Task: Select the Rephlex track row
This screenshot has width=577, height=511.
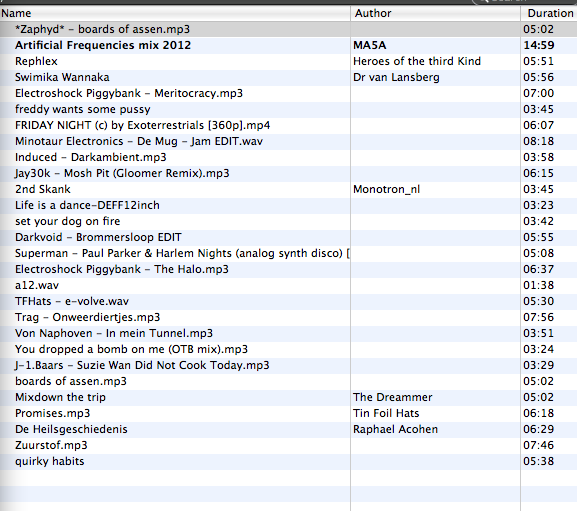Action: click(288, 61)
